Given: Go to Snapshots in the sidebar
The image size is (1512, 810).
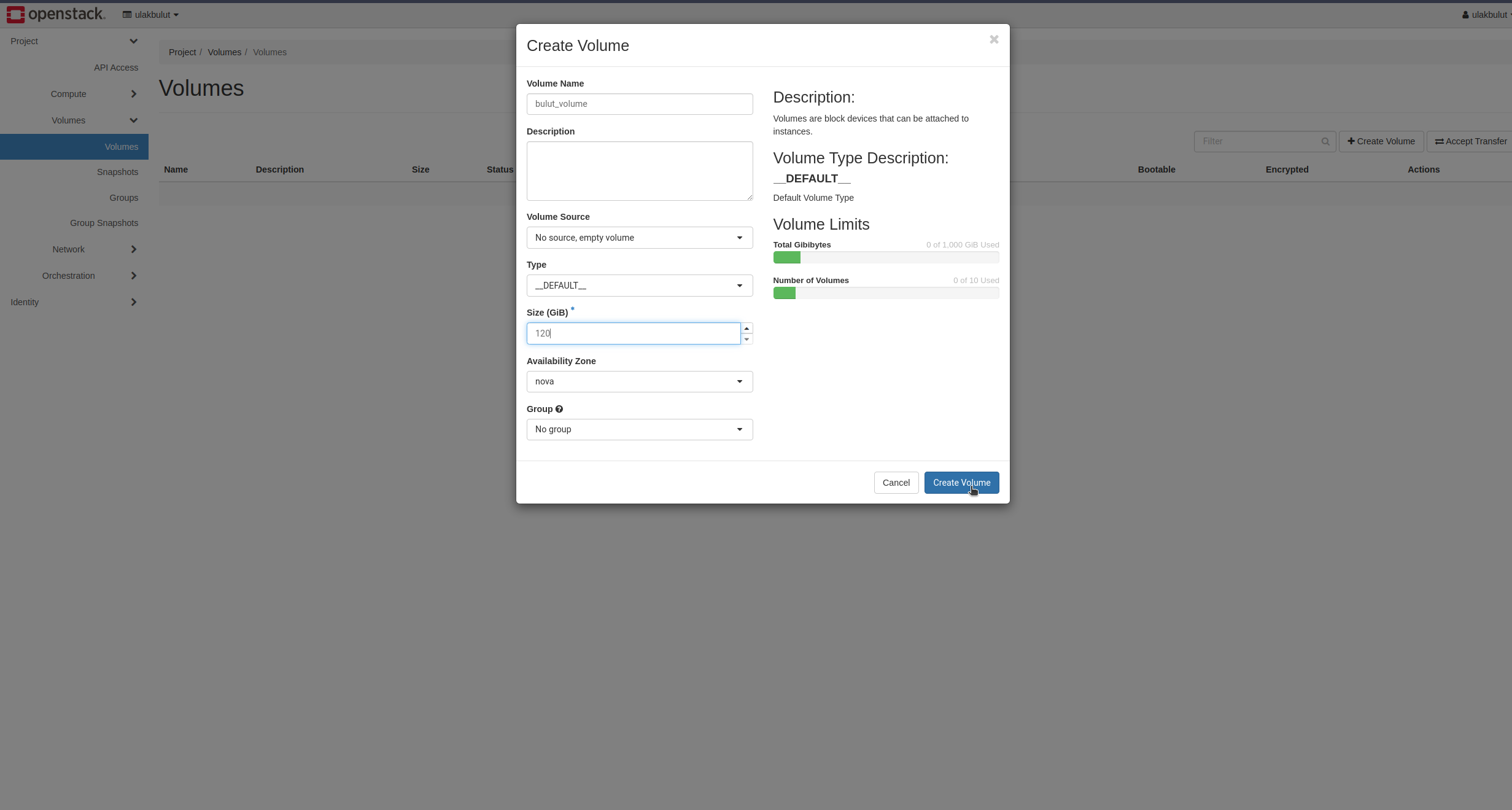Looking at the screenshot, I should [x=117, y=172].
